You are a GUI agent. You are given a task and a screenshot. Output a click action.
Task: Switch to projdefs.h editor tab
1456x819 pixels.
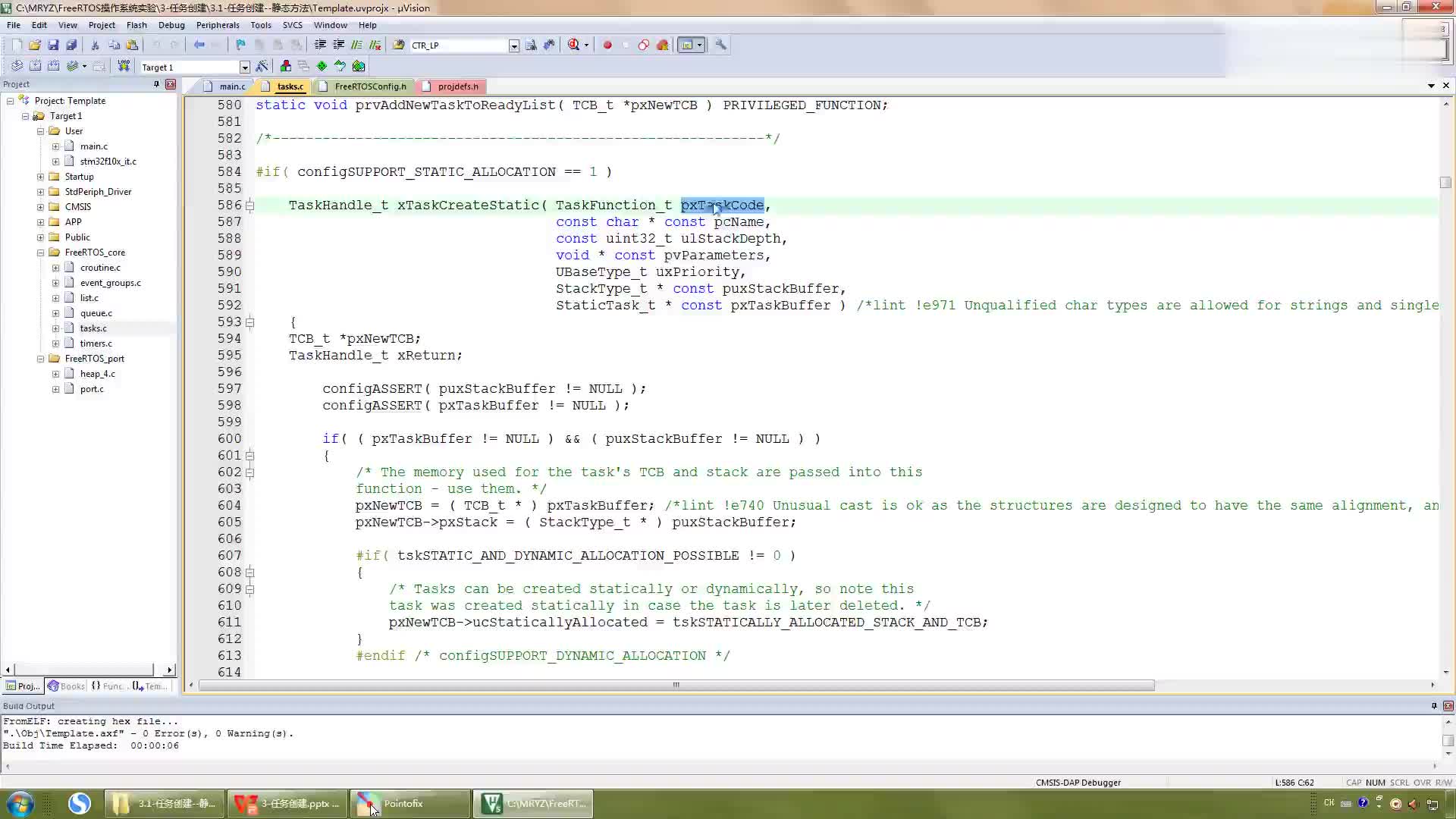point(452,86)
